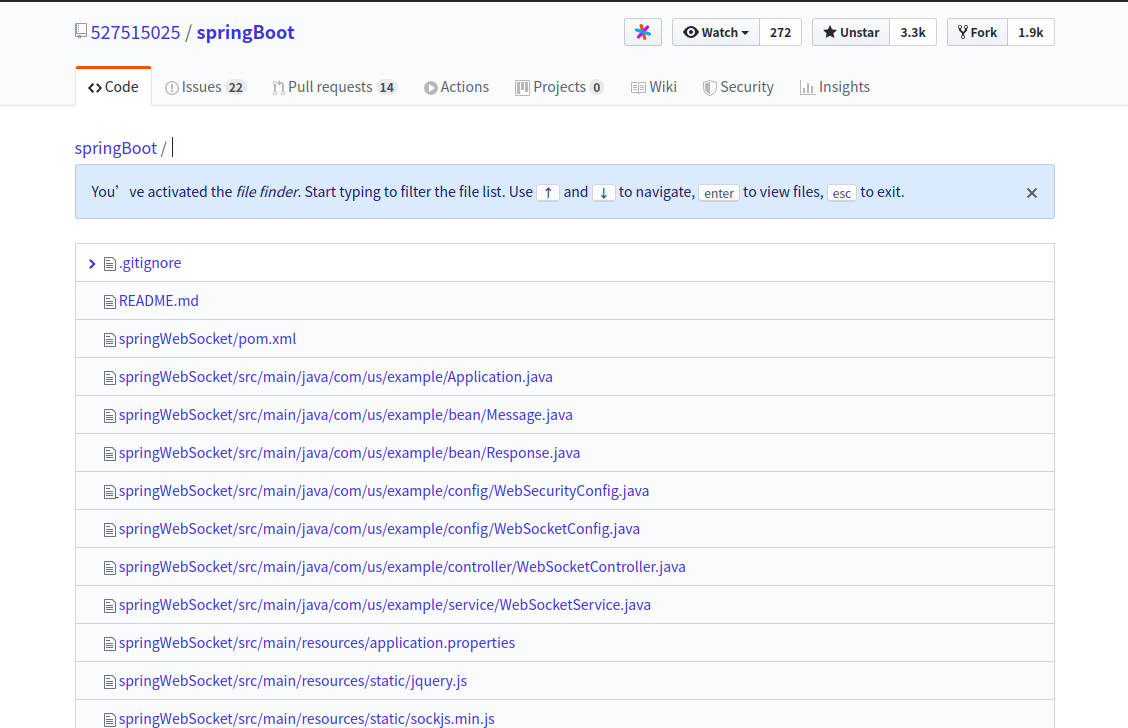Screen dimensions: 1128x728
Task: Click the file icon beside Message.java
Action: point(109,417)
